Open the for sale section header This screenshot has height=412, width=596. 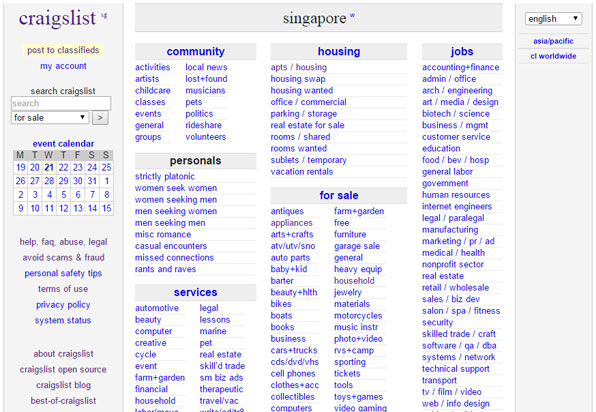tap(339, 195)
